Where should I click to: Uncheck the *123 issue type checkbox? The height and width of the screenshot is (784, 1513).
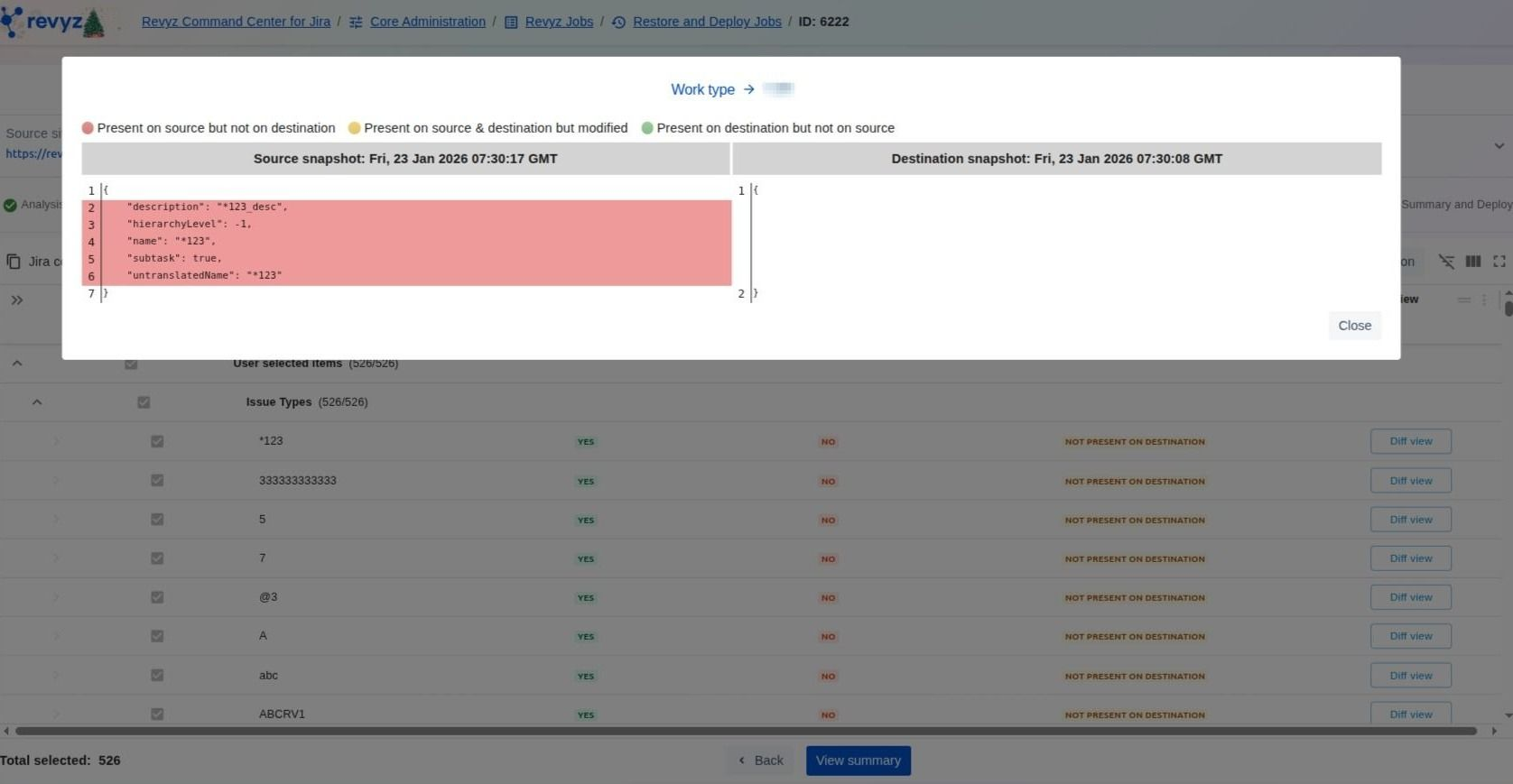tap(157, 441)
